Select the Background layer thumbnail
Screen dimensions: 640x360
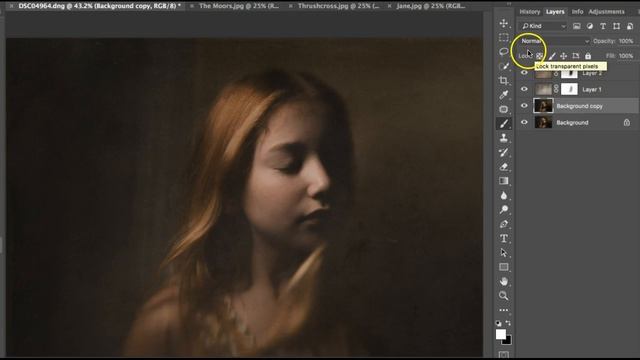pos(543,122)
